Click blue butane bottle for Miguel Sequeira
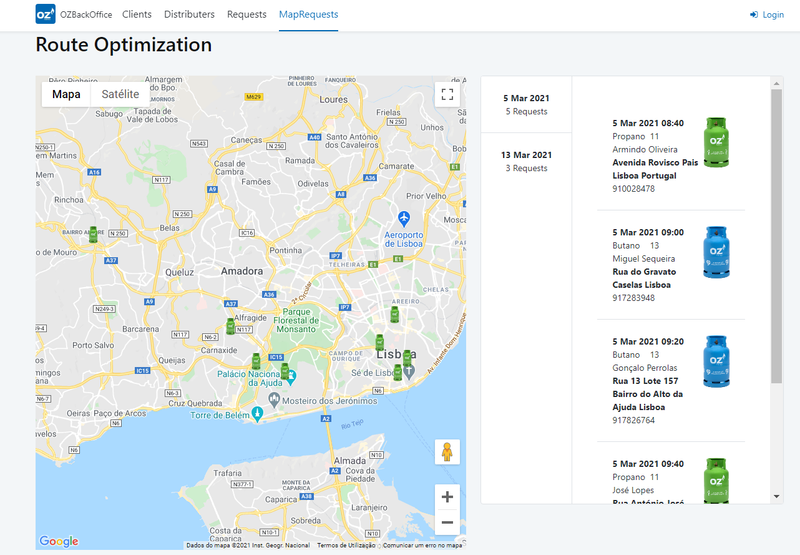The height and width of the screenshot is (555, 800). point(716,252)
